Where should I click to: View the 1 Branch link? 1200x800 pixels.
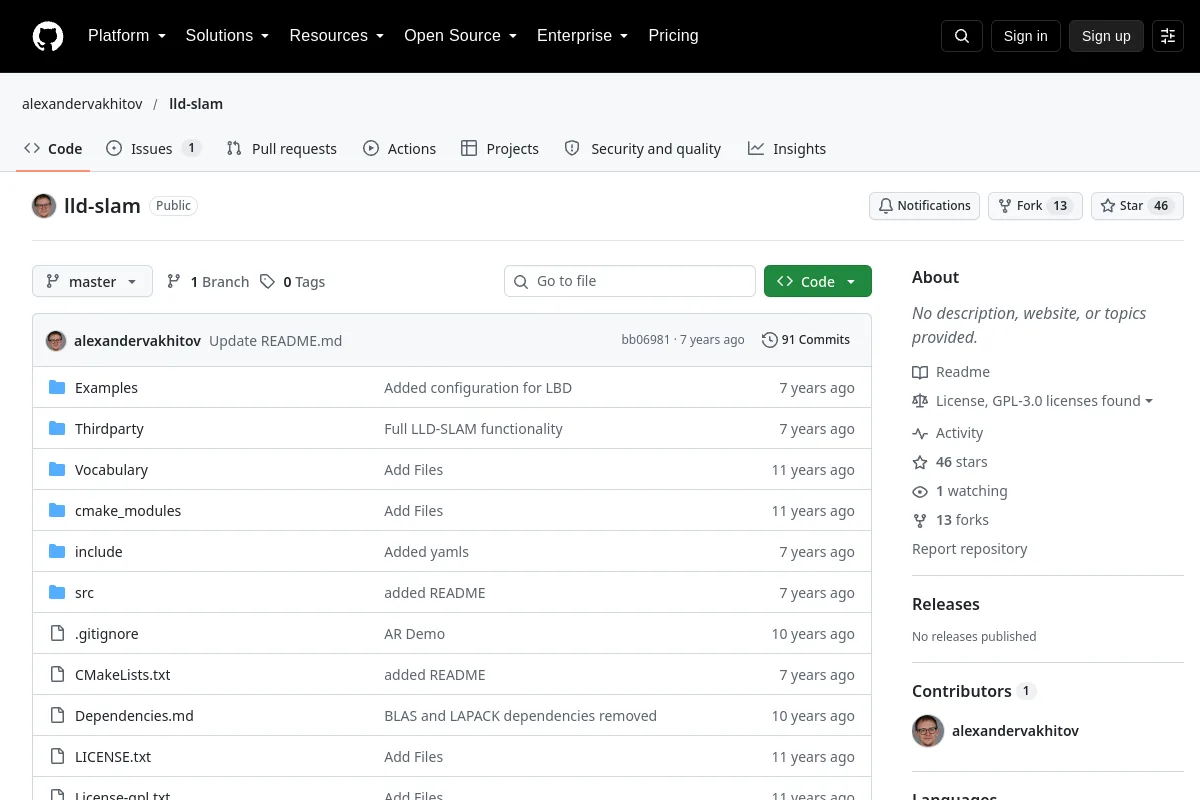click(x=208, y=282)
